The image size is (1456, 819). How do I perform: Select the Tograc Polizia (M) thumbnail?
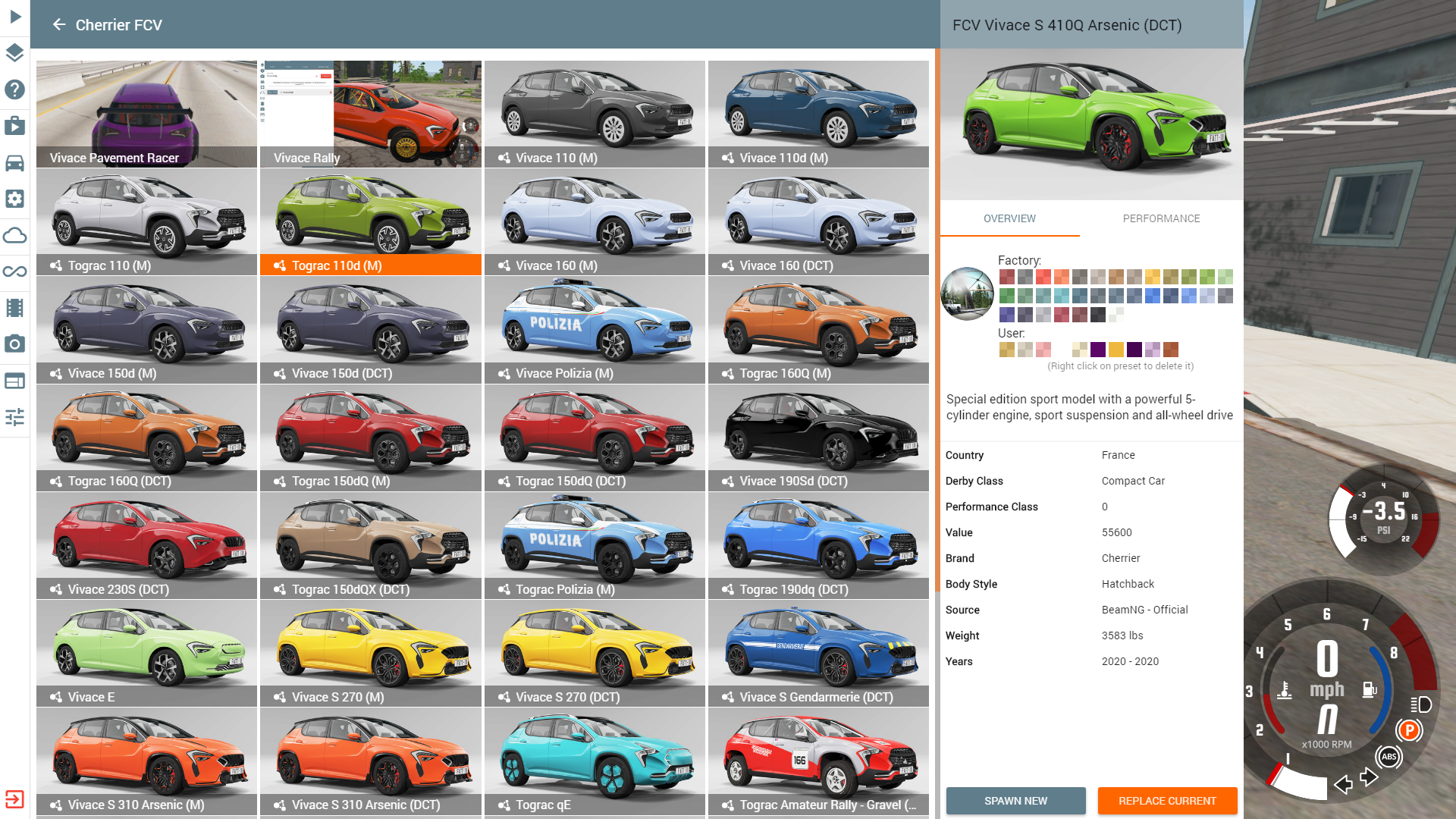595,545
